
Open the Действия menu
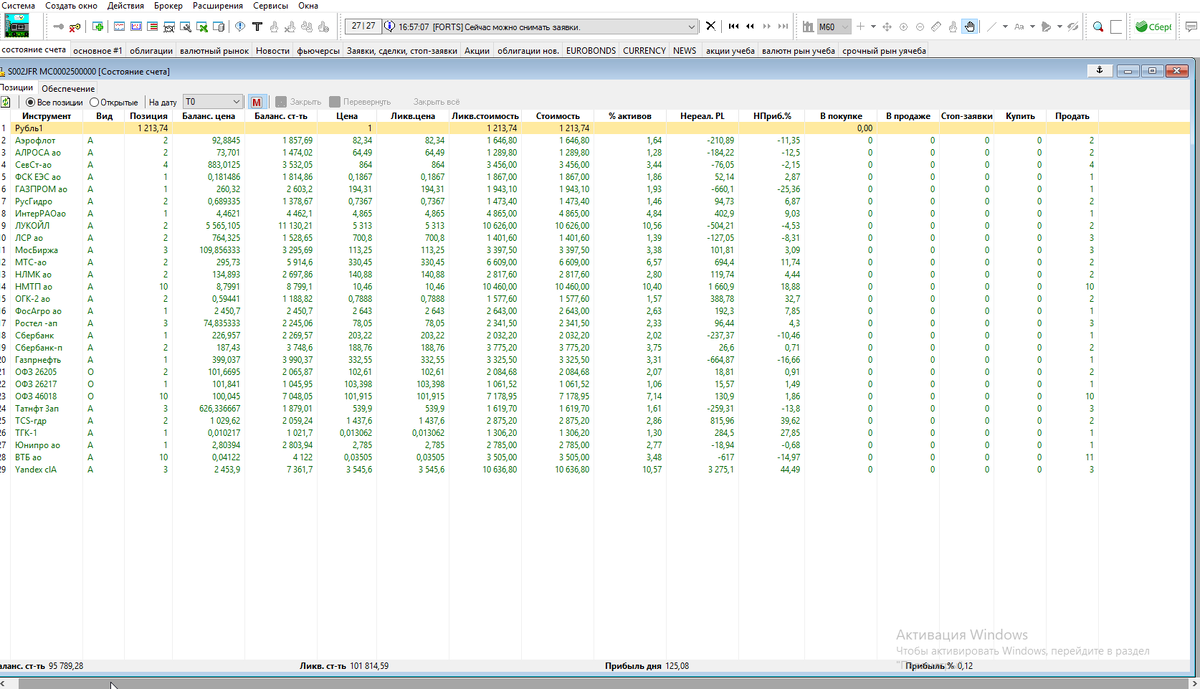point(125,6)
